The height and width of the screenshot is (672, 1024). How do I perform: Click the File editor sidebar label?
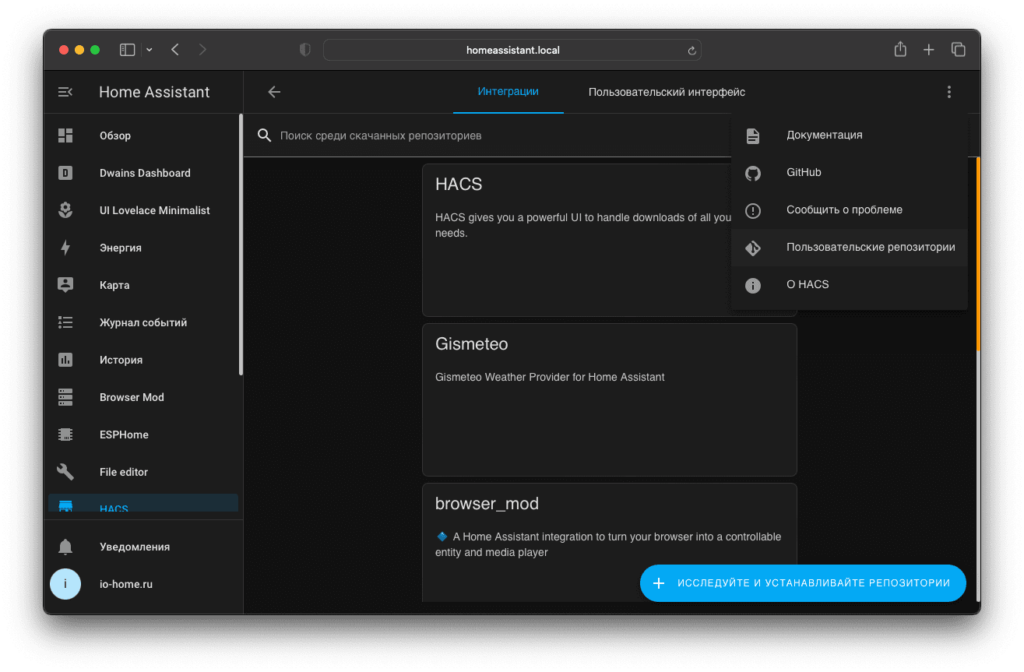(123, 472)
